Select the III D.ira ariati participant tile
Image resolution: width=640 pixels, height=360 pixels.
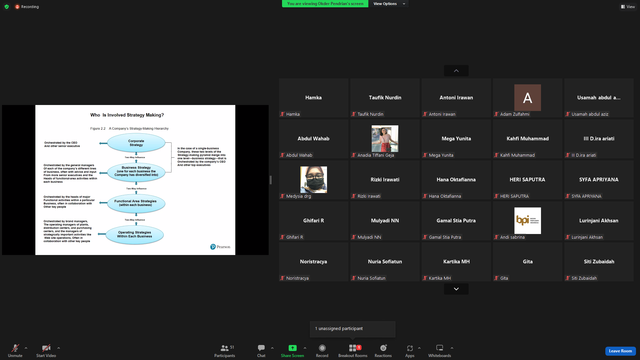(599, 139)
